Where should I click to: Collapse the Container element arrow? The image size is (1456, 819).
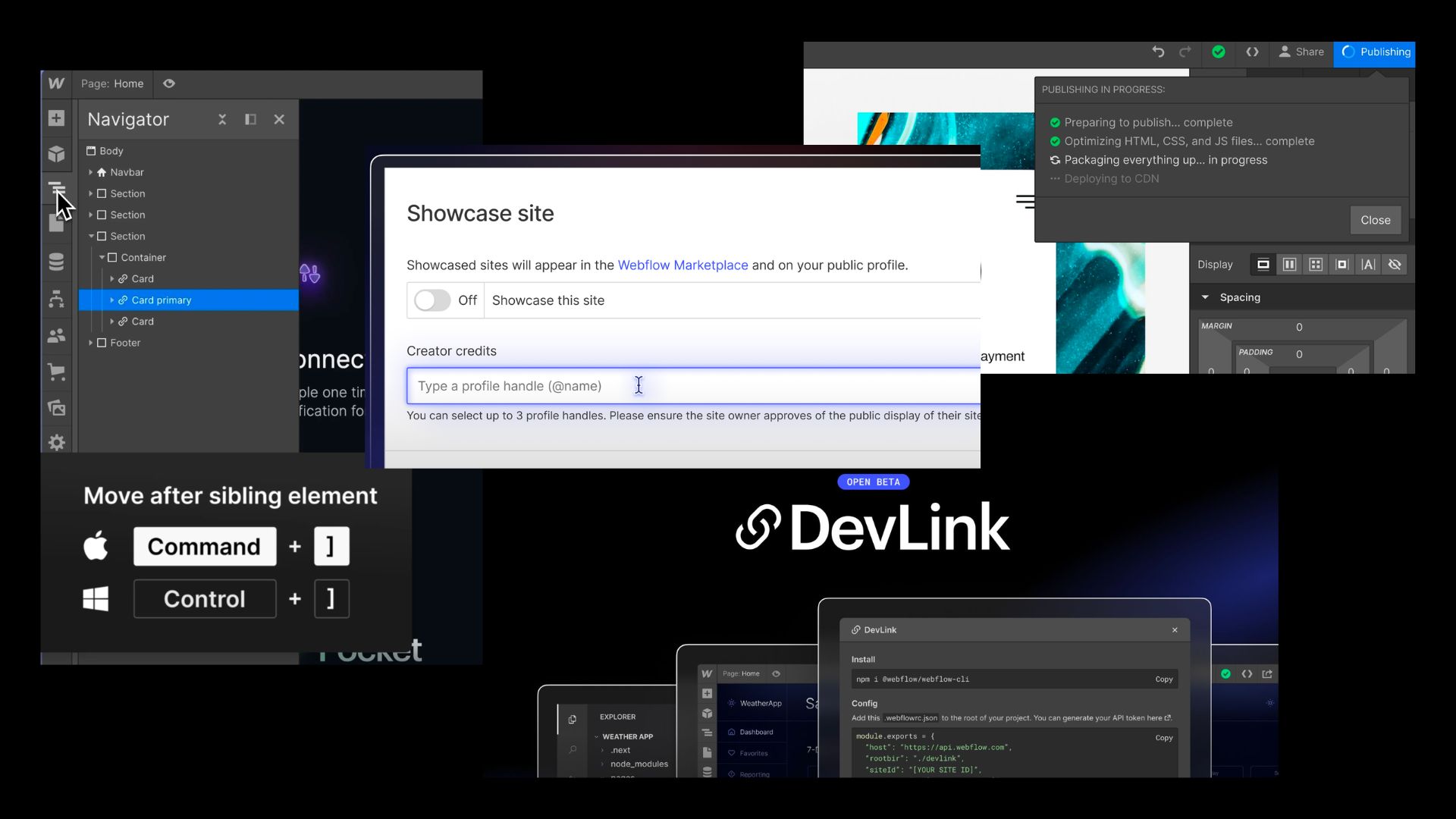tap(102, 258)
